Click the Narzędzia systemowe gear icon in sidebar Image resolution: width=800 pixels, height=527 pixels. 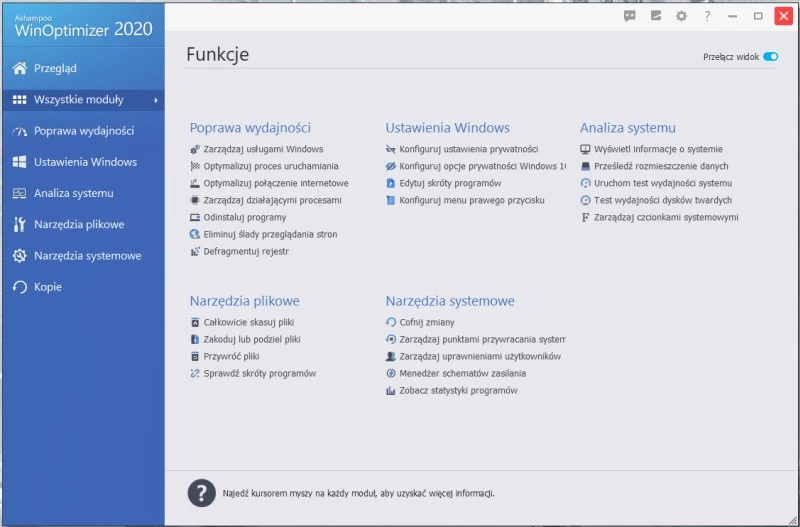19,256
